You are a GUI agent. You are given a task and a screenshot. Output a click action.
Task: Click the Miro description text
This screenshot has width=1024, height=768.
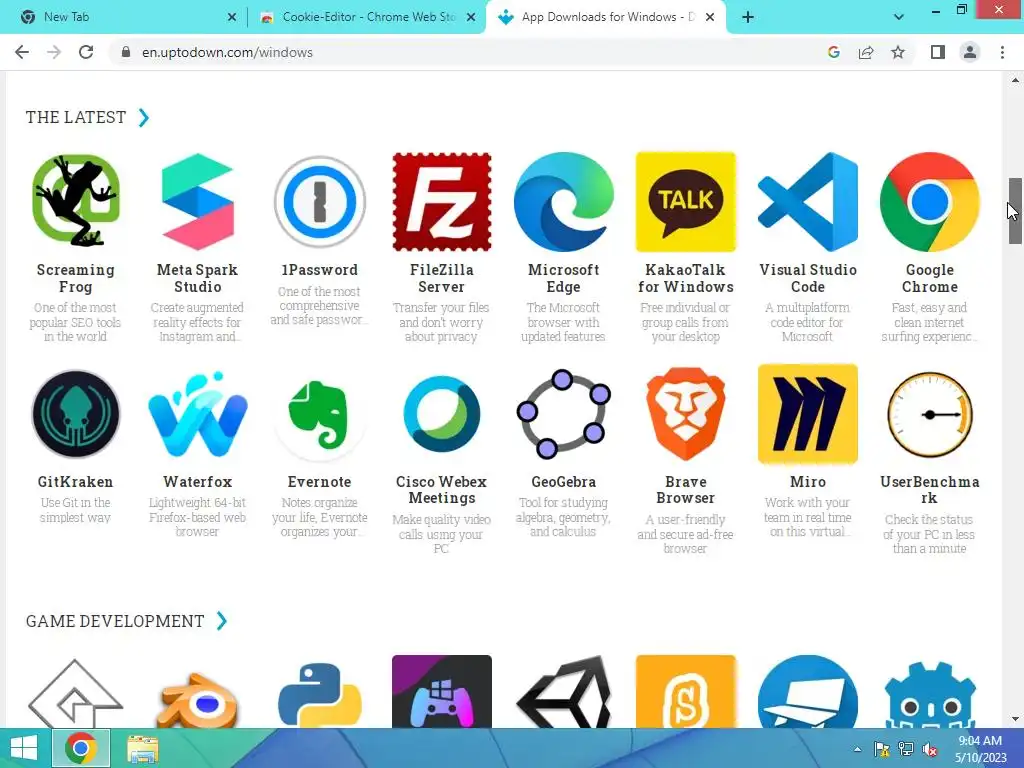point(808,517)
